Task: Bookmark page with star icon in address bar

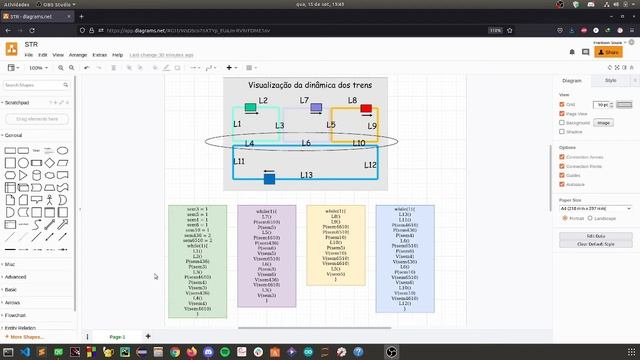Action: click(x=509, y=30)
